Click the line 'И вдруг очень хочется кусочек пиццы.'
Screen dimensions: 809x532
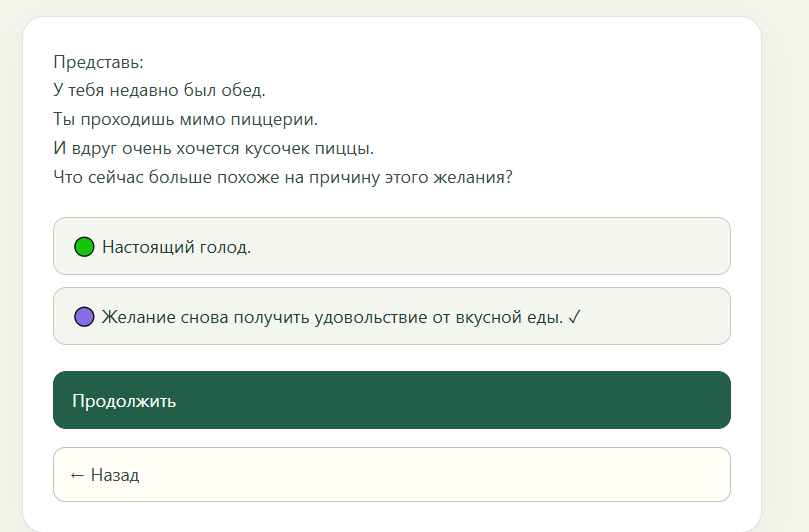pos(213,148)
